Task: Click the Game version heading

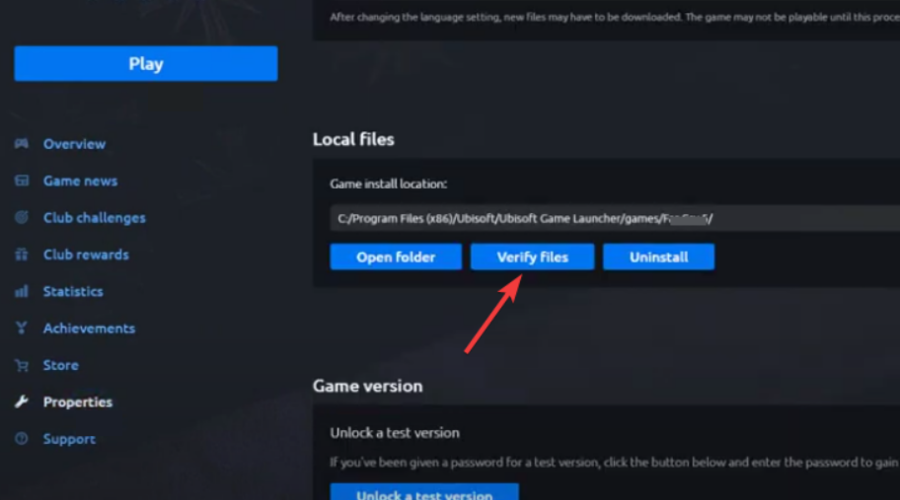Action: click(367, 386)
